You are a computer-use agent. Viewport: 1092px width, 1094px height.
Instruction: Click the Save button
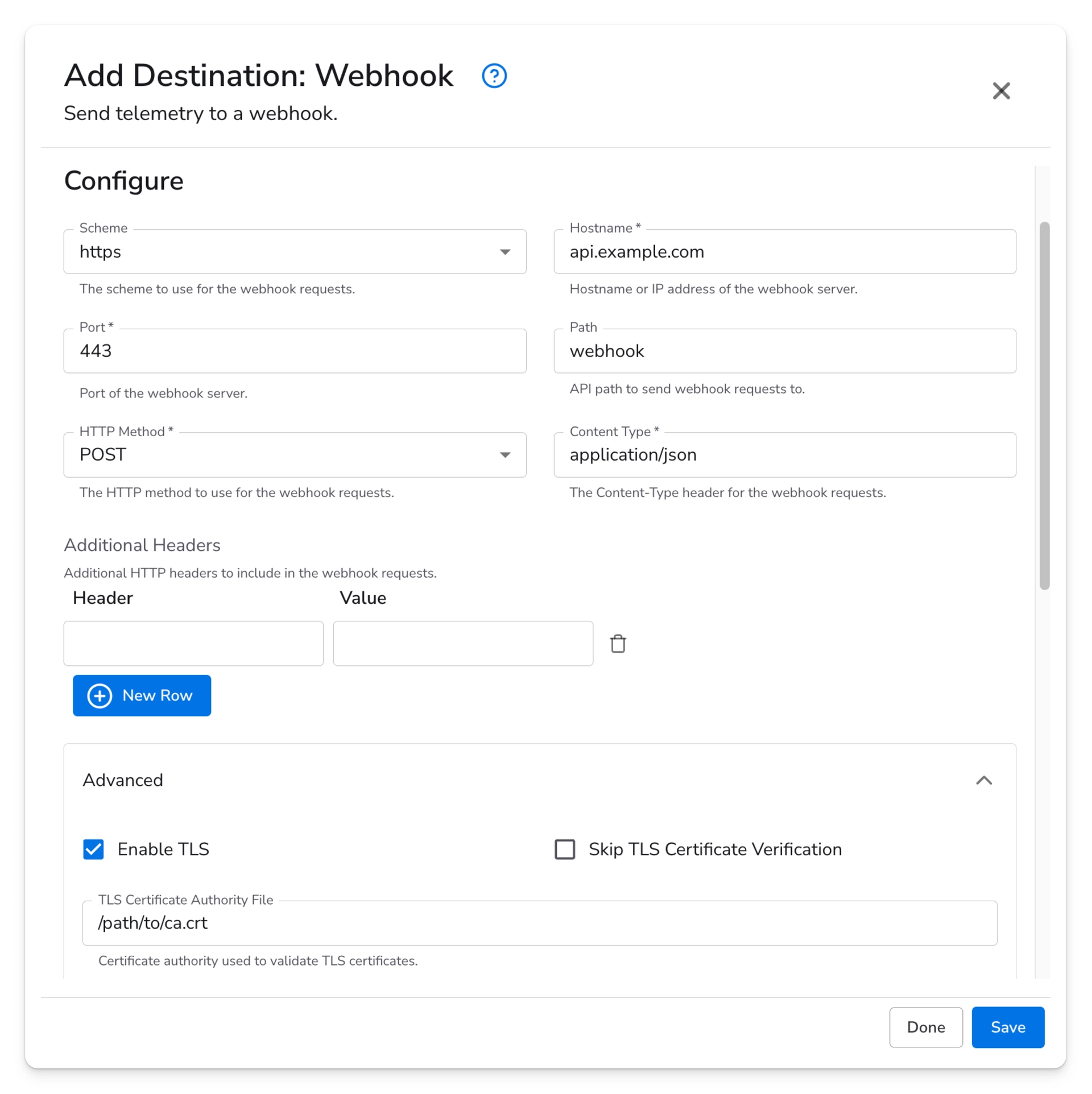(x=1007, y=1027)
